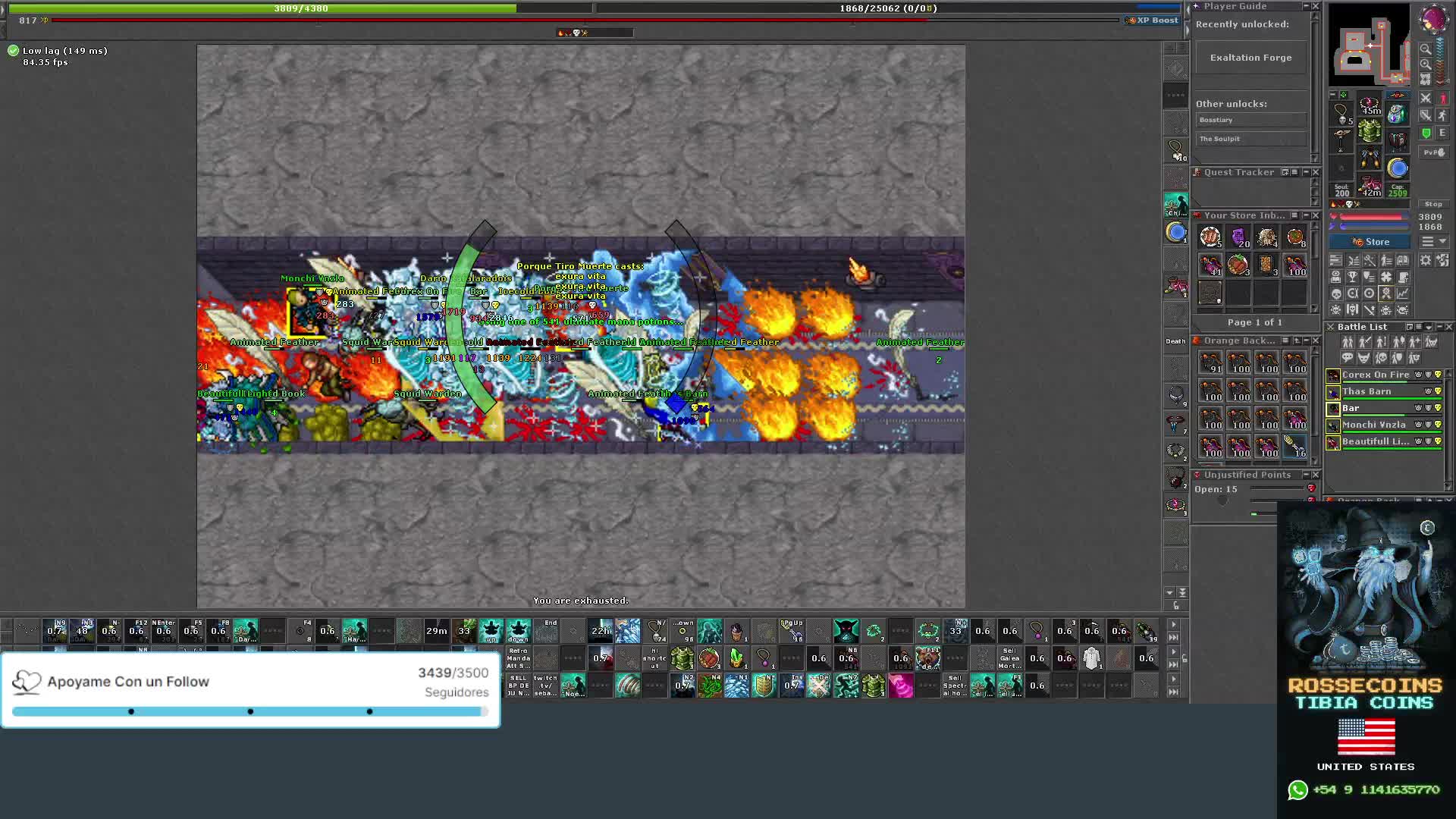Select Bar in Battle List

click(1384, 408)
